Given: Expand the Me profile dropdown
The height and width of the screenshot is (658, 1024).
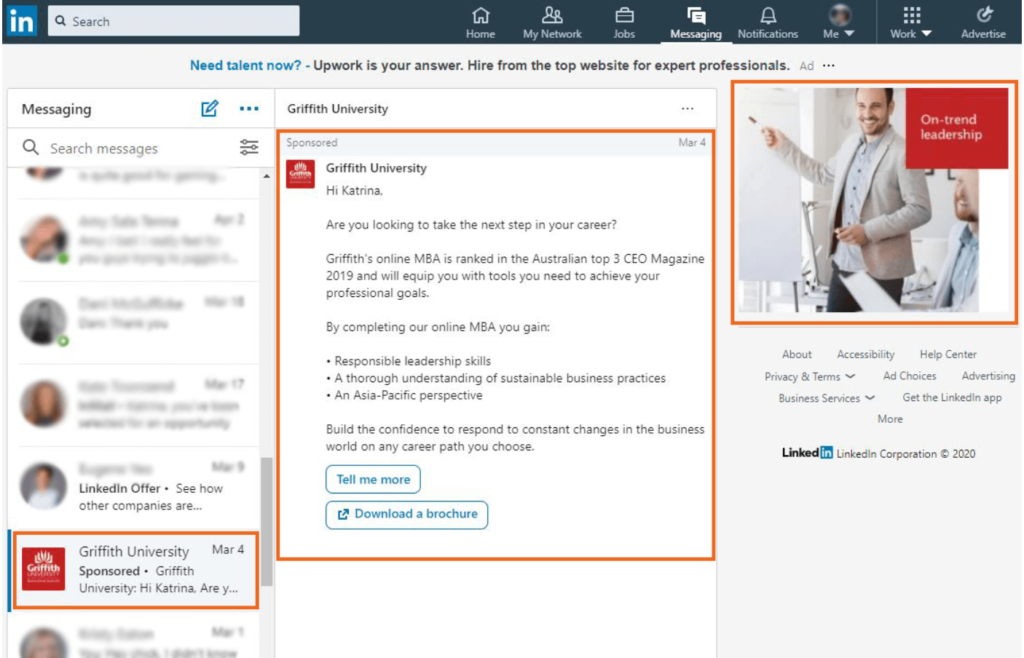Looking at the screenshot, I should pos(838,22).
